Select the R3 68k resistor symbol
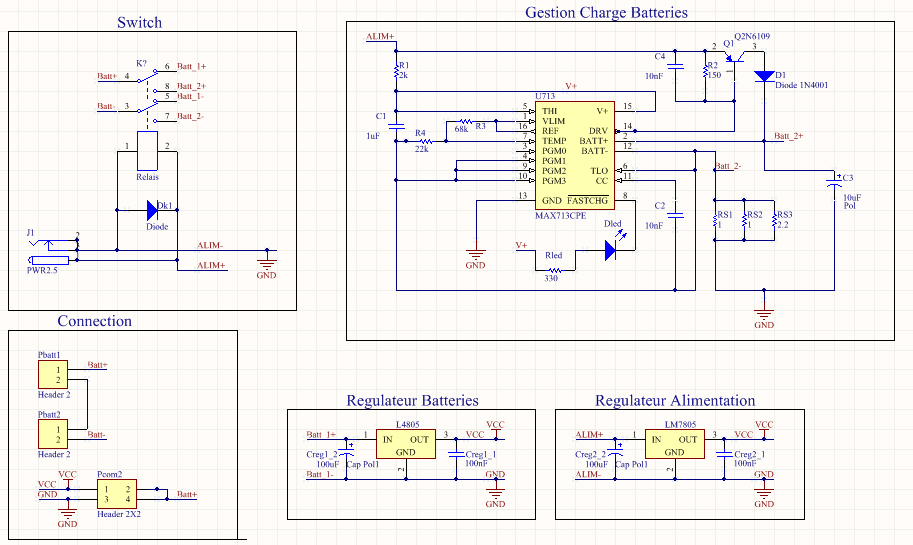Viewport: 913px width, 545px height. point(466,121)
